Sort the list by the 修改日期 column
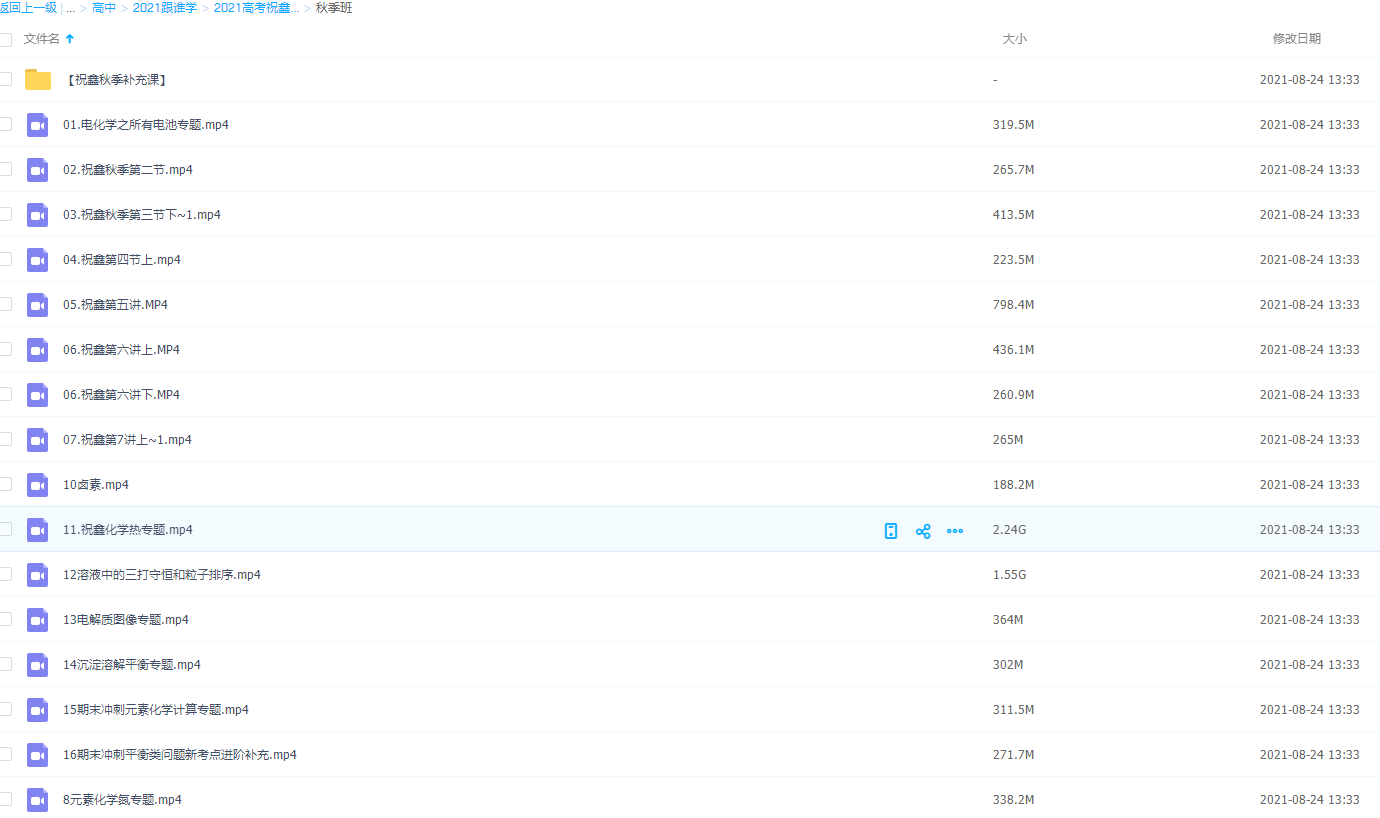This screenshot has height=818, width=1380. click(x=1296, y=39)
